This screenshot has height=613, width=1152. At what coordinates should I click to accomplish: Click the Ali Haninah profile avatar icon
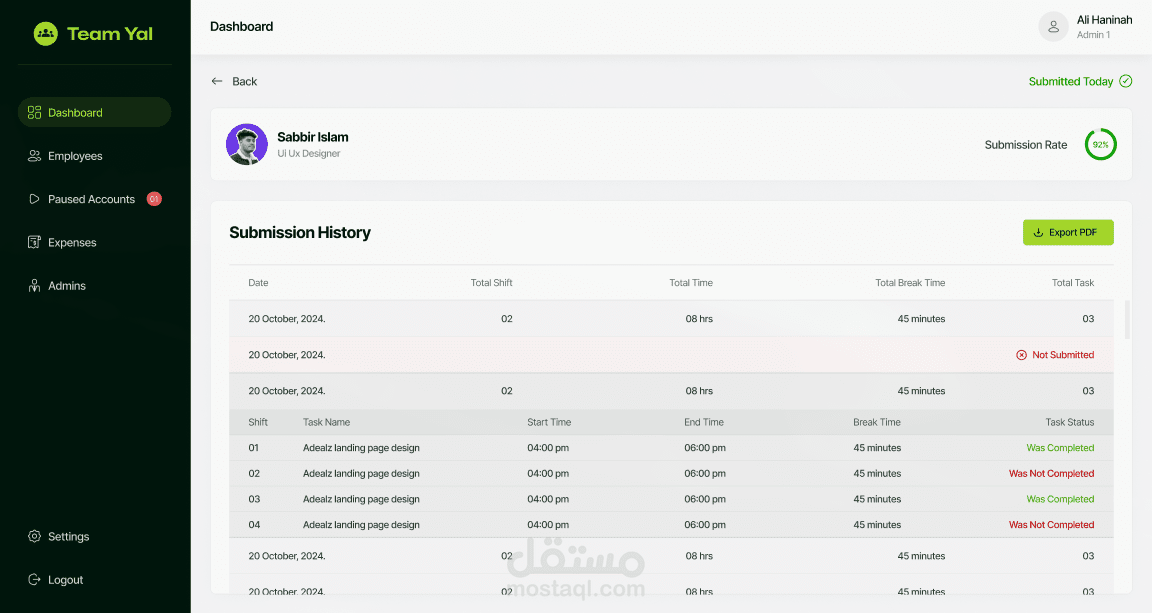pyautogui.click(x=1053, y=27)
